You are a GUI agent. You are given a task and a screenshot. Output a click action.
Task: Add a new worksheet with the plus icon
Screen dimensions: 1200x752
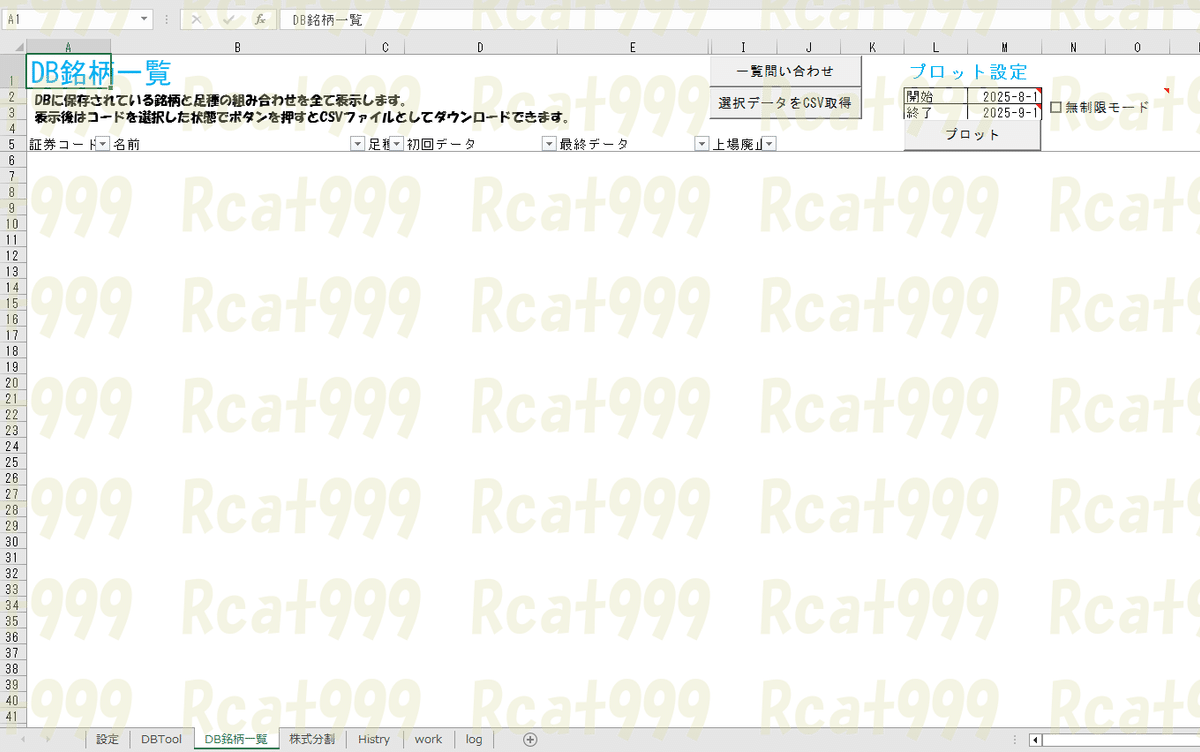(530, 739)
